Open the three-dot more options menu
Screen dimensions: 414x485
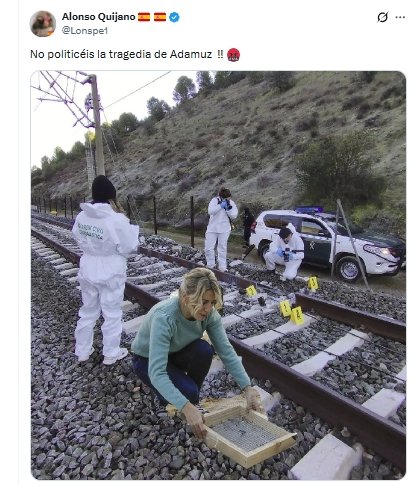400,17
